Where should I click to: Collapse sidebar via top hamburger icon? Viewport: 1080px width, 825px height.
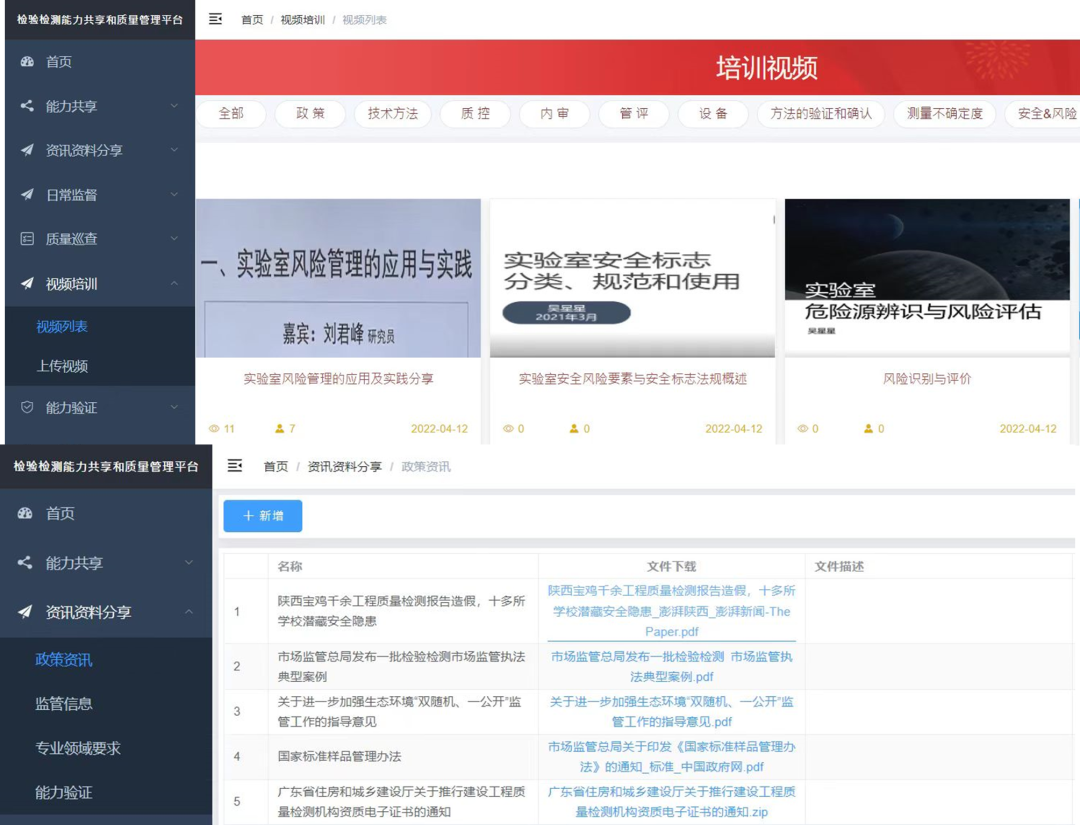point(216,19)
